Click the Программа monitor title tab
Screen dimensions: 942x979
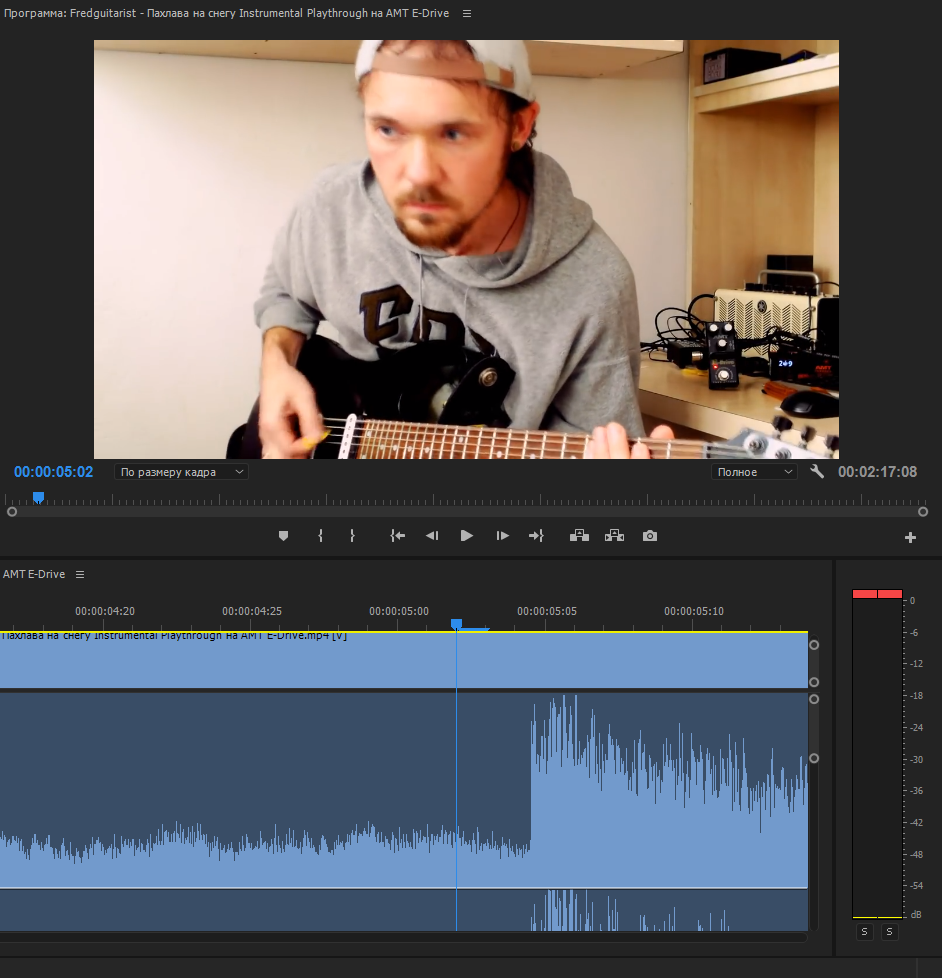click(x=226, y=13)
